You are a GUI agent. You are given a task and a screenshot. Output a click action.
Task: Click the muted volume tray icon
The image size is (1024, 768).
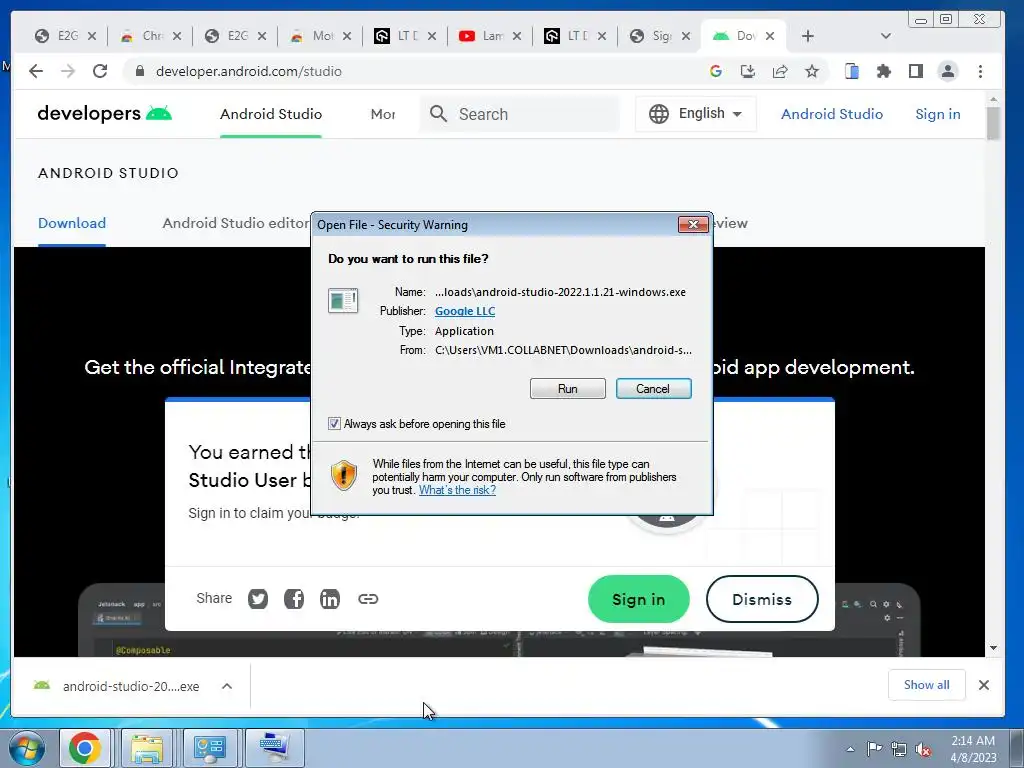[923, 749]
